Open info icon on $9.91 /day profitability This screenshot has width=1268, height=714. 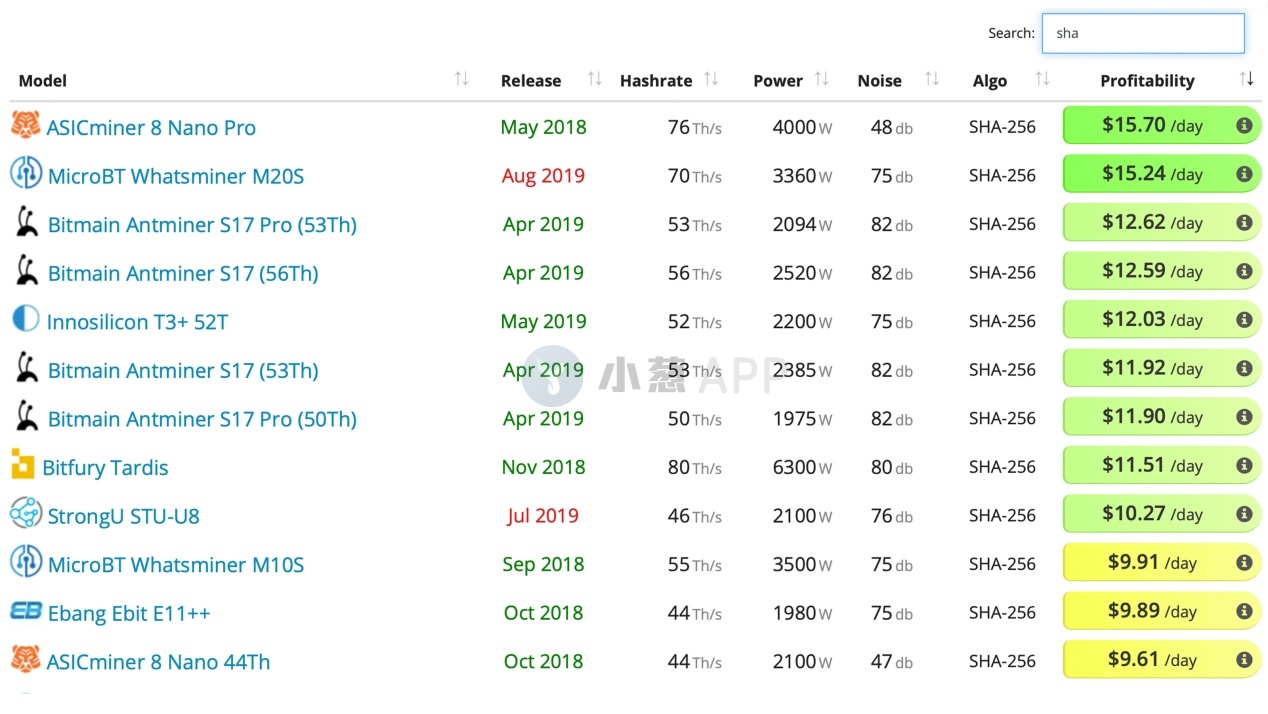[1244, 563]
